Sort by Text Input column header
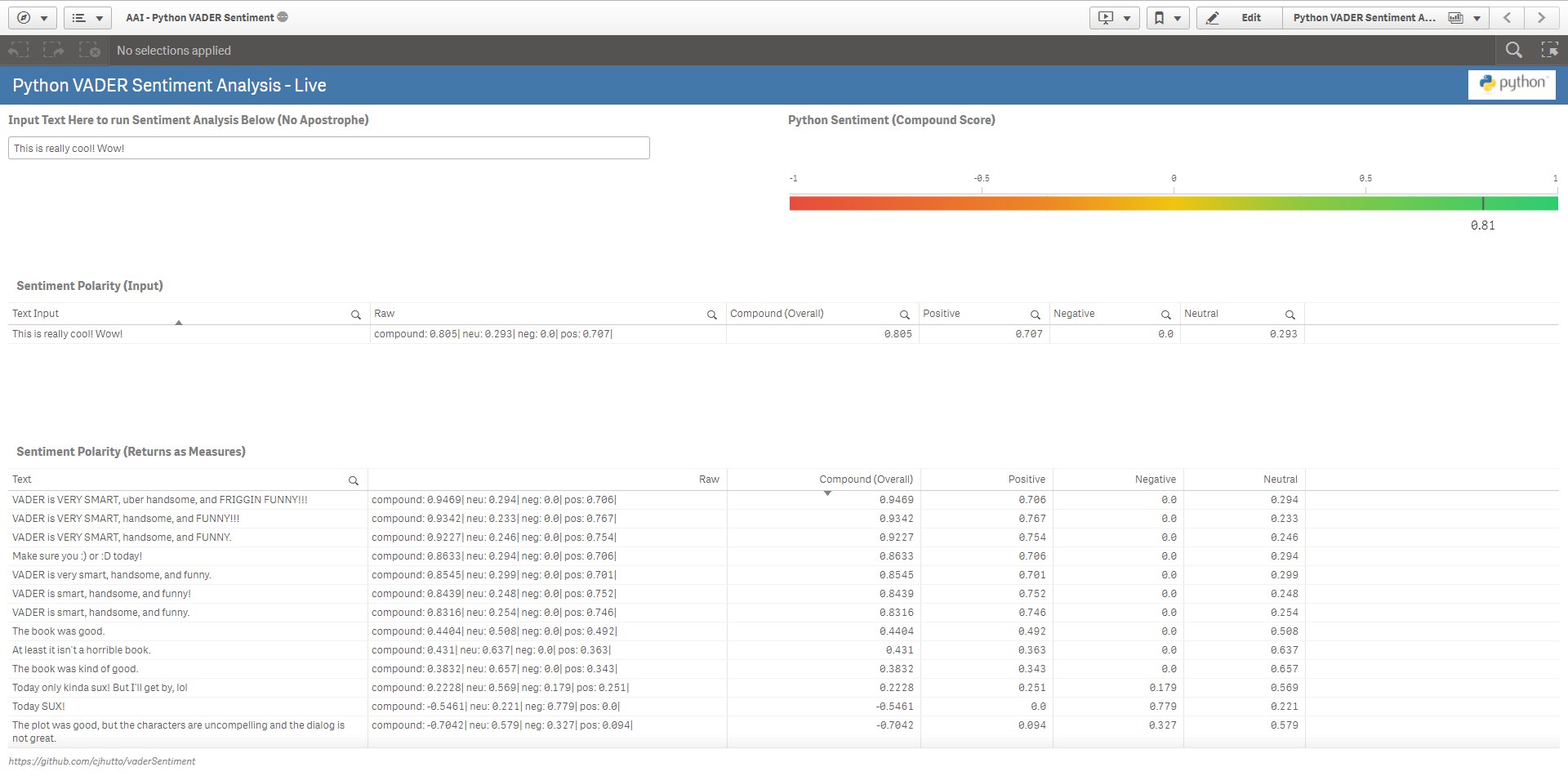This screenshot has width=1568, height=776. click(36, 314)
